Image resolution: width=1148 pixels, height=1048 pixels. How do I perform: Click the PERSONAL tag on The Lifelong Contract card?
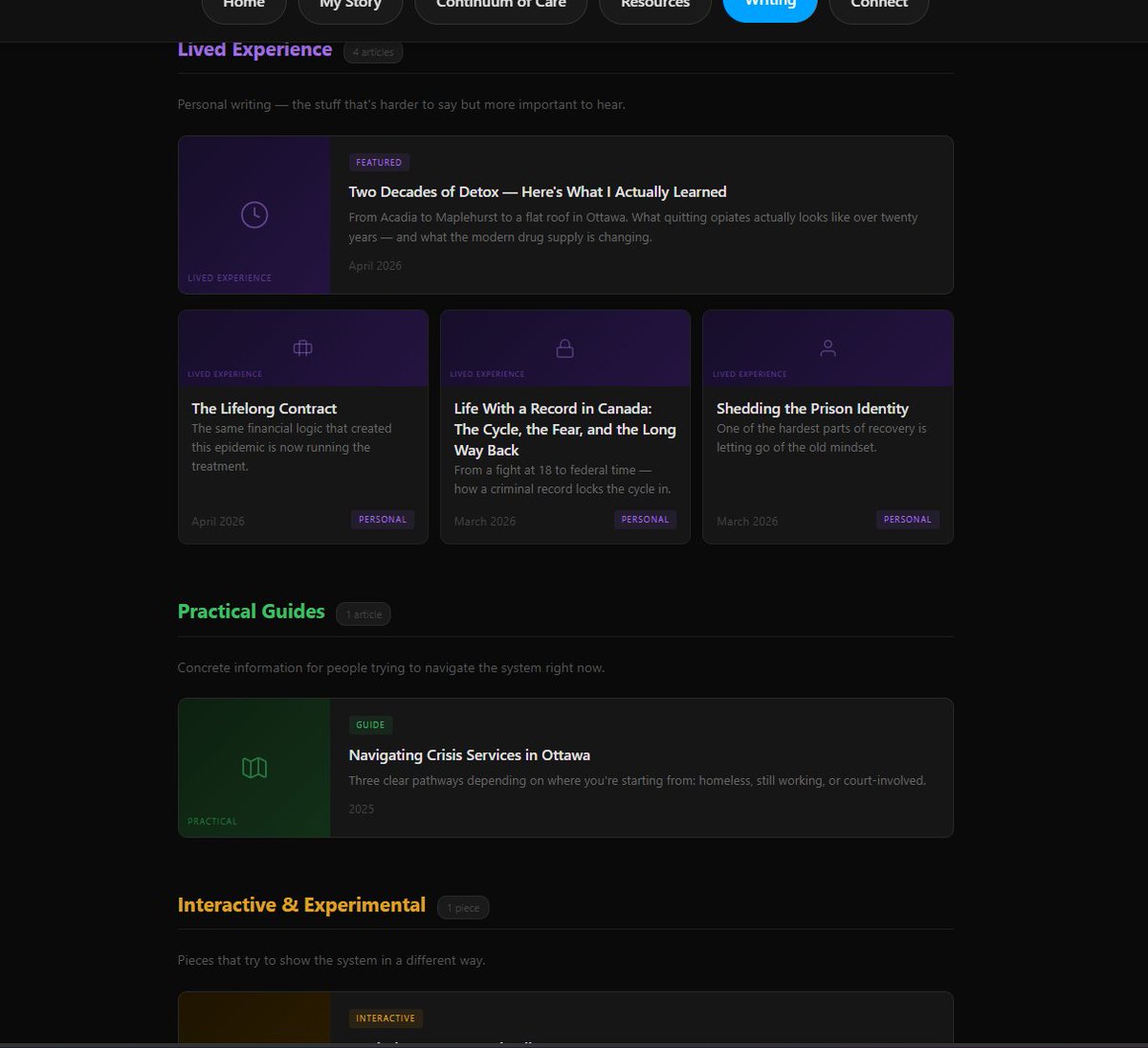[383, 520]
